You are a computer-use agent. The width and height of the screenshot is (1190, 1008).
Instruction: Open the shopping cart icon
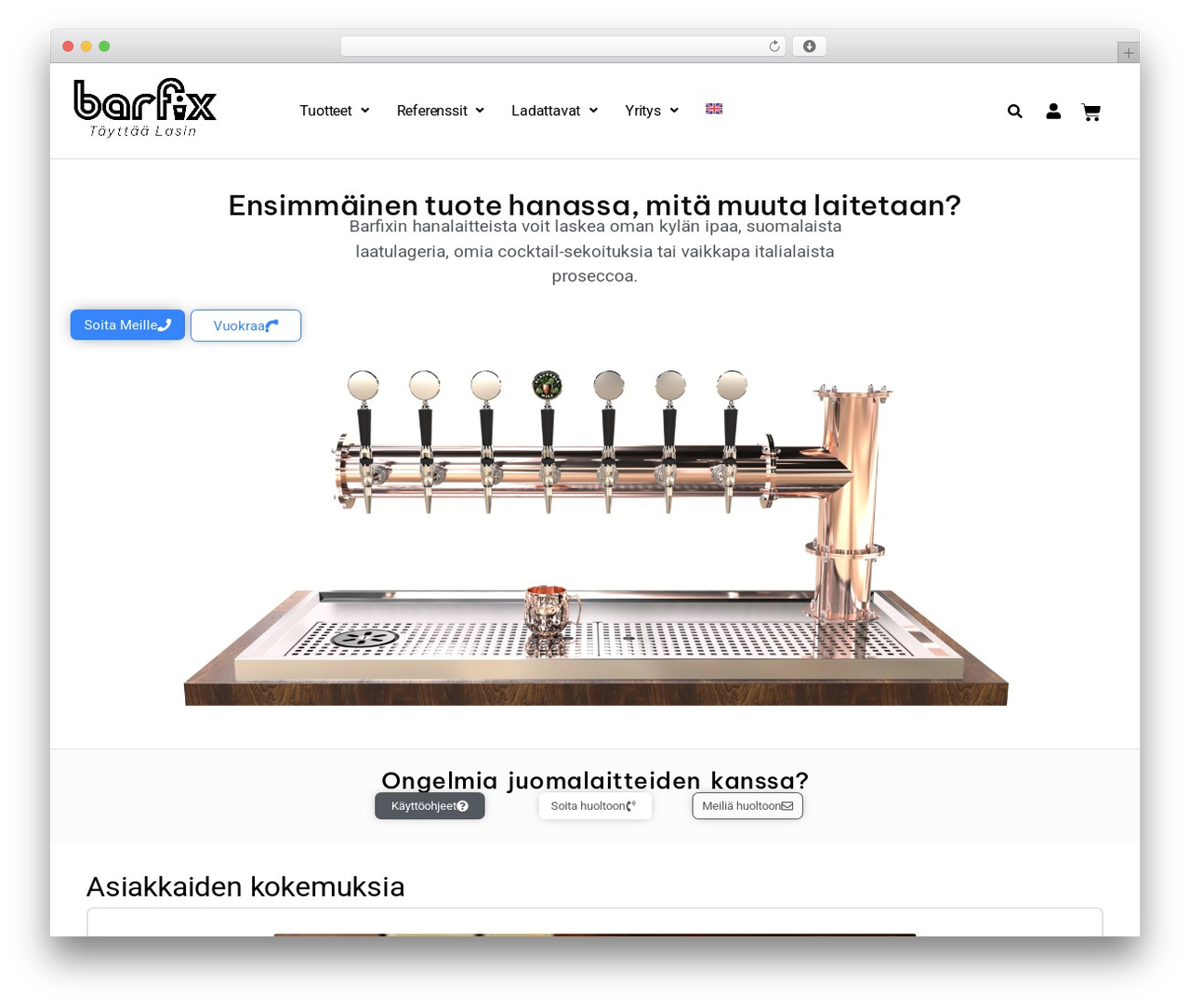click(1091, 113)
